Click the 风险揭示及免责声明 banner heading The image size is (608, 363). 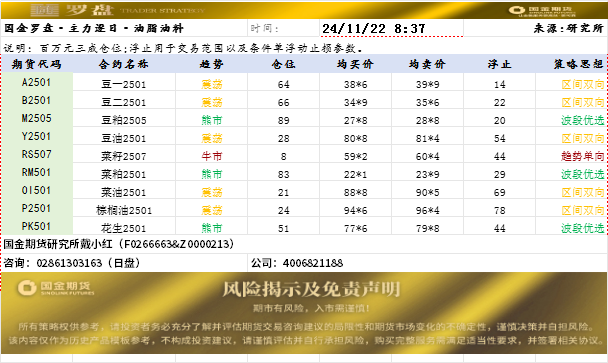point(311,289)
